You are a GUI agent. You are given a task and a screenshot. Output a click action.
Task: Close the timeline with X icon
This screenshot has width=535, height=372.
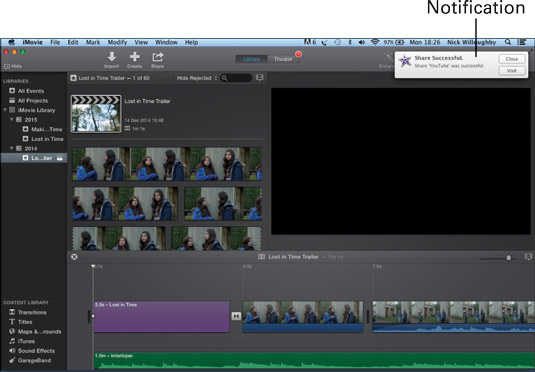74,257
